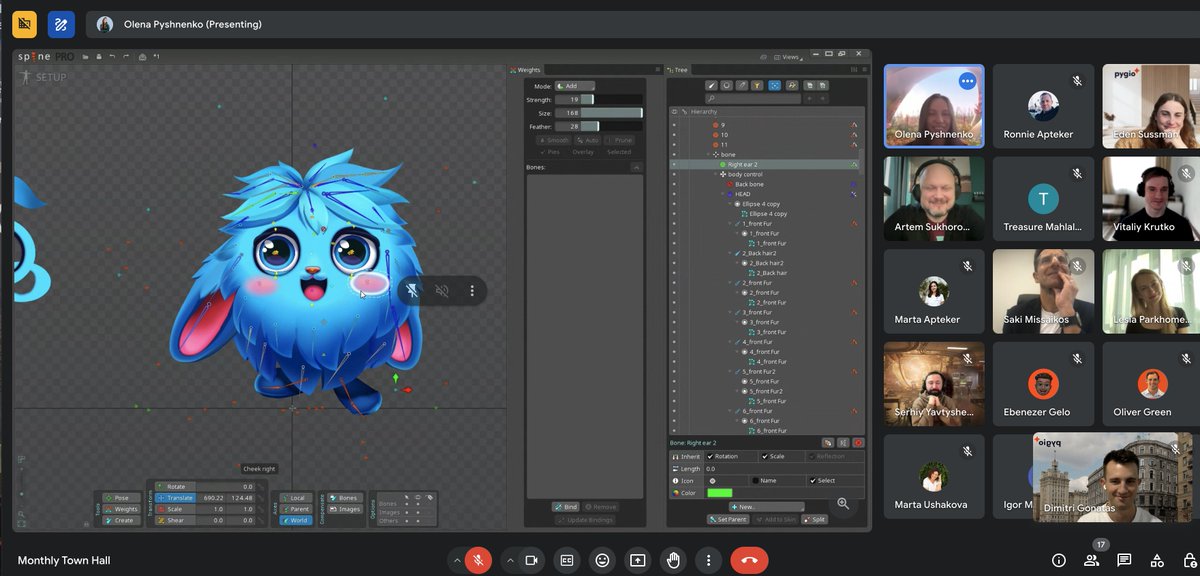Select the Weights panel tab
The height and width of the screenshot is (576, 1200).
click(x=527, y=70)
